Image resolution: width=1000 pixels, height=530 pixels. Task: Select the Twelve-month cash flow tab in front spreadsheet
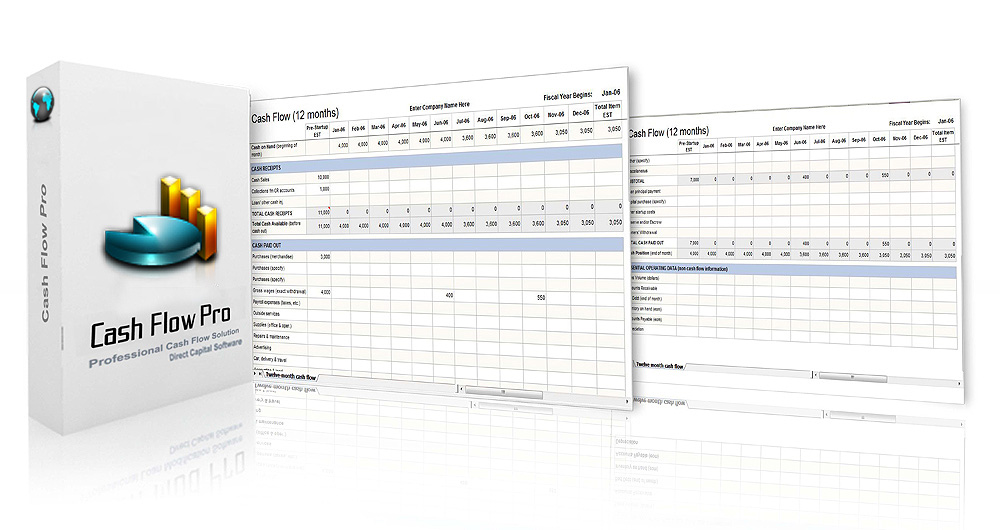[290, 376]
